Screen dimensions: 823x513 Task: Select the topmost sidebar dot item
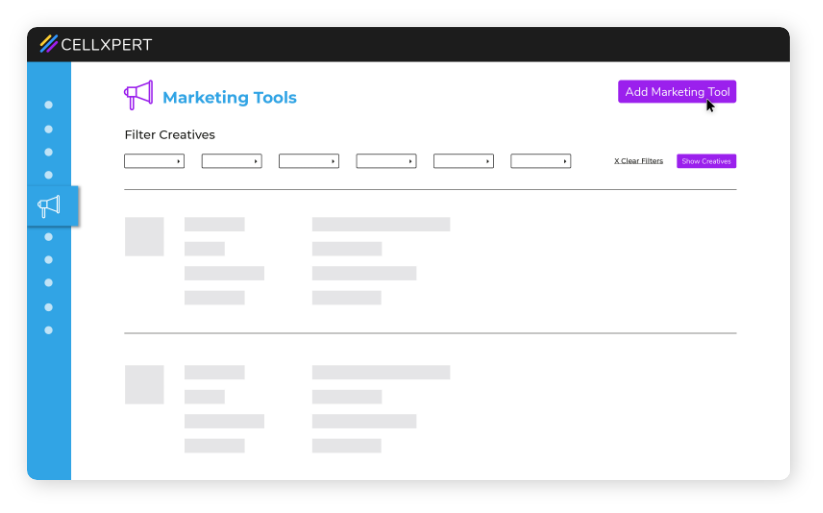[x=48, y=105]
